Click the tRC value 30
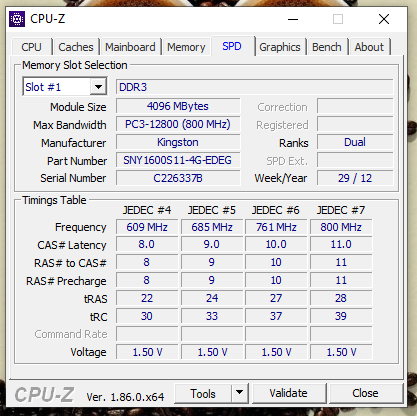The width and height of the screenshot is (417, 416). coord(147,316)
